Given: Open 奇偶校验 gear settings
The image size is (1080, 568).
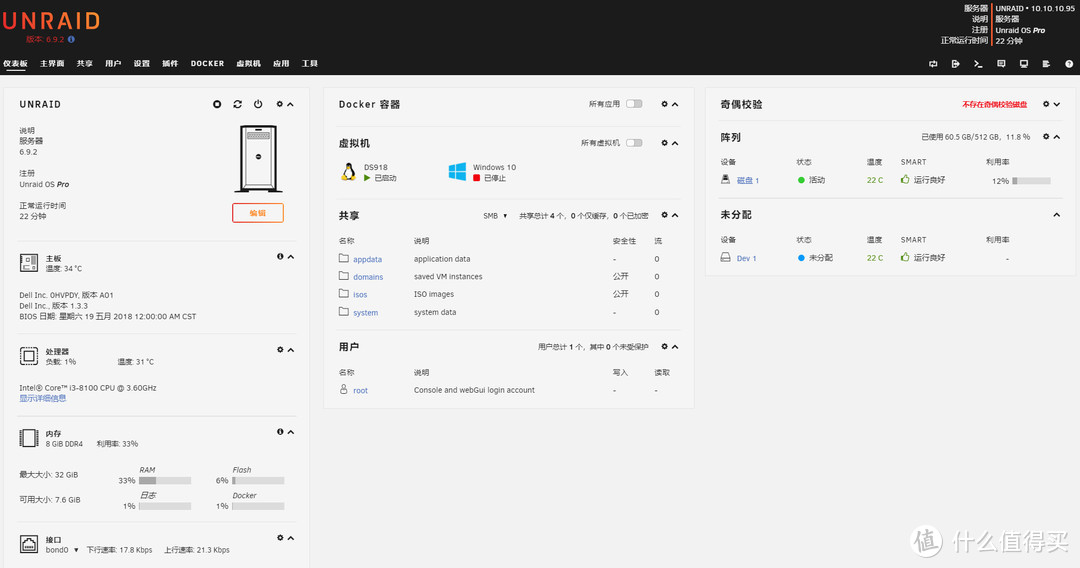Looking at the screenshot, I should pos(1046,104).
